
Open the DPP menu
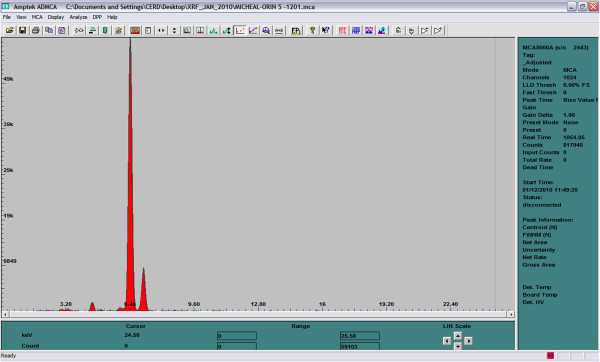click(x=97, y=17)
